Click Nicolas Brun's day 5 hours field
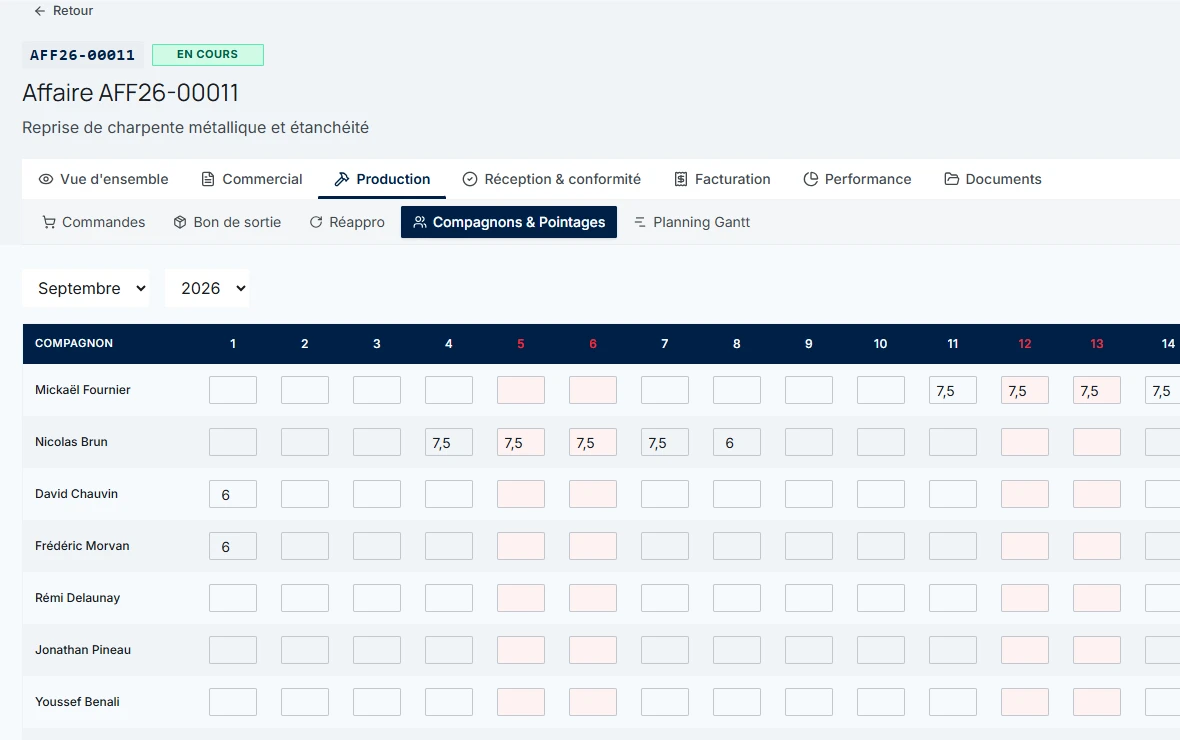The width and height of the screenshot is (1180, 740). [521, 442]
